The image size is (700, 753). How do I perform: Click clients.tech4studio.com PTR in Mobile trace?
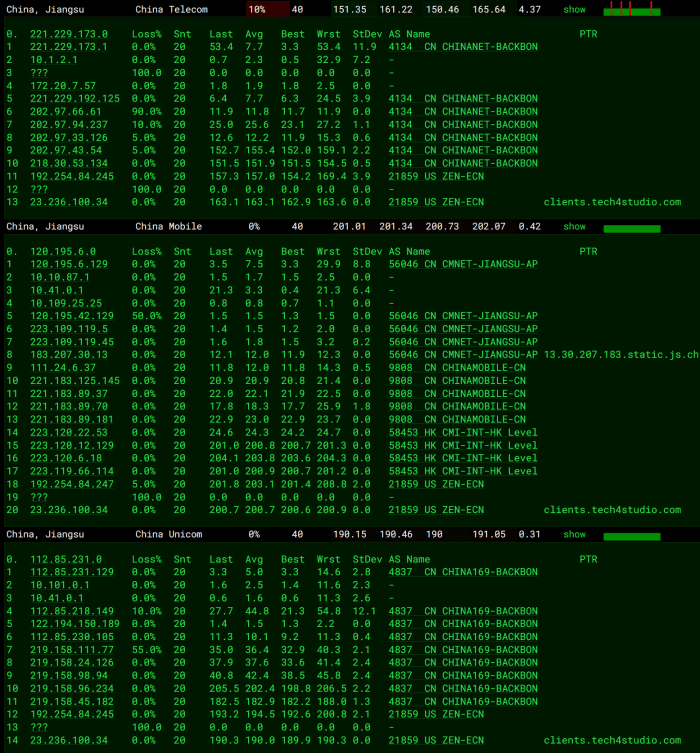pos(612,510)
